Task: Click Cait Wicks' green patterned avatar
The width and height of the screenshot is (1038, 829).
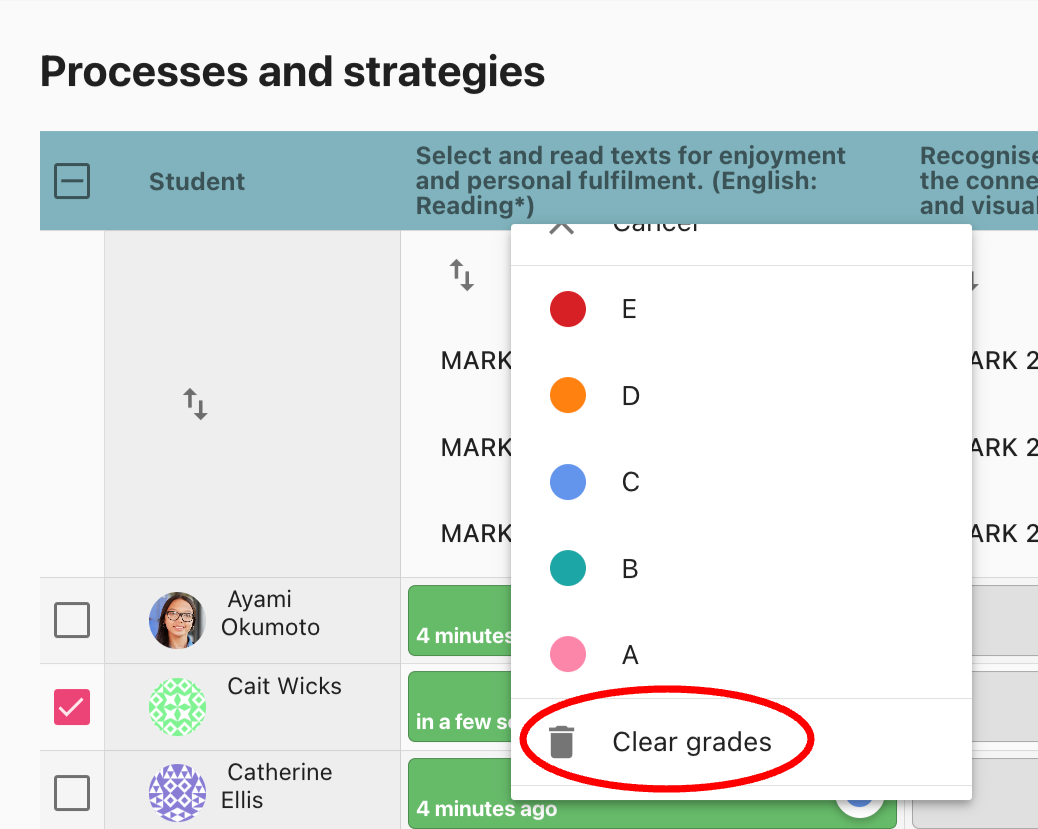Action: tap(177, 707)
